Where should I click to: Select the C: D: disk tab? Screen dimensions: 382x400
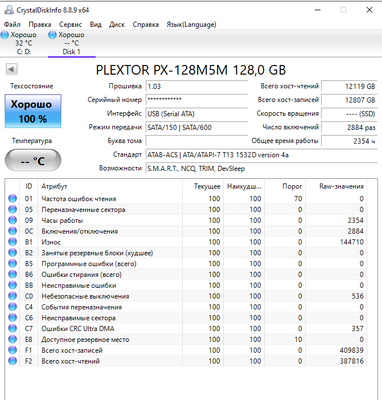click(x=24, y=43)
